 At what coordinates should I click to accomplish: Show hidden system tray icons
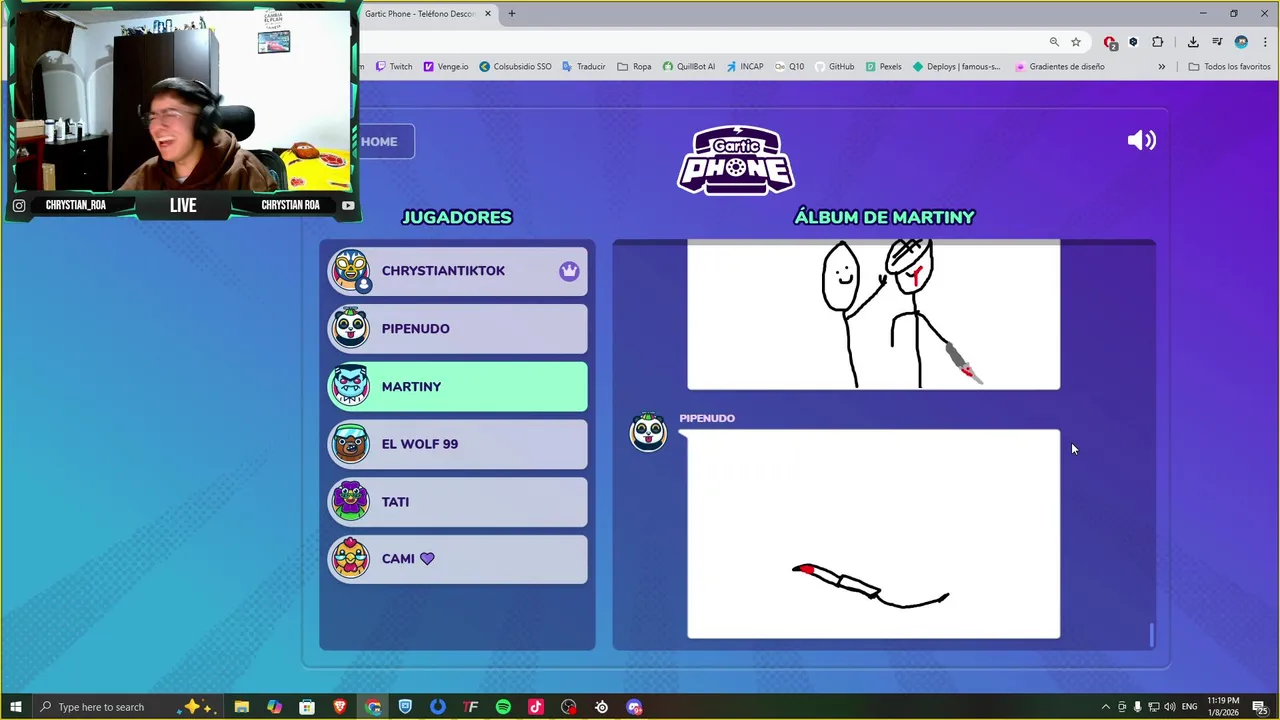(1105, 707)
